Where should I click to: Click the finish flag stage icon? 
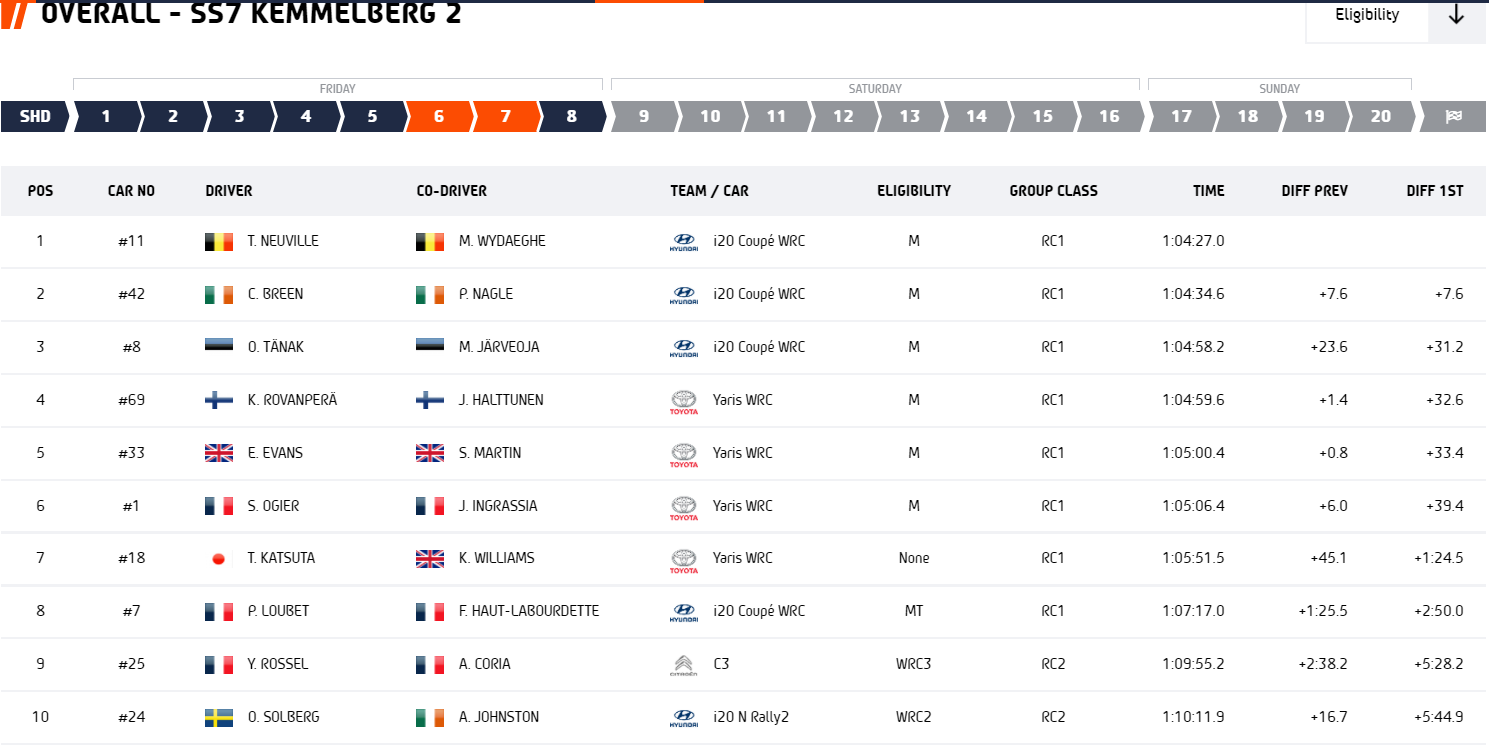1453,116
